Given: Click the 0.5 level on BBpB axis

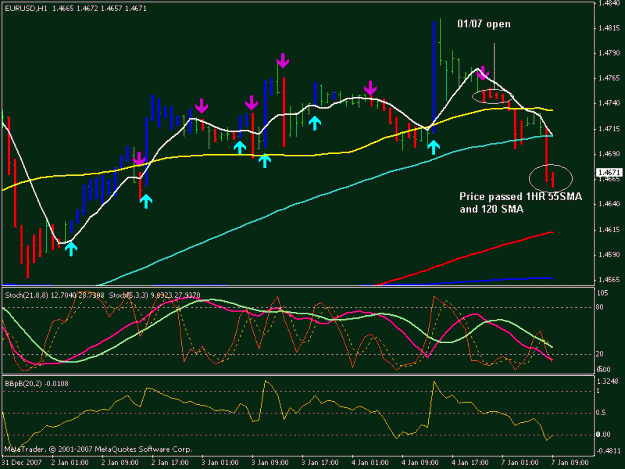Looking at the screenshot, I should (x=601, y=413).
